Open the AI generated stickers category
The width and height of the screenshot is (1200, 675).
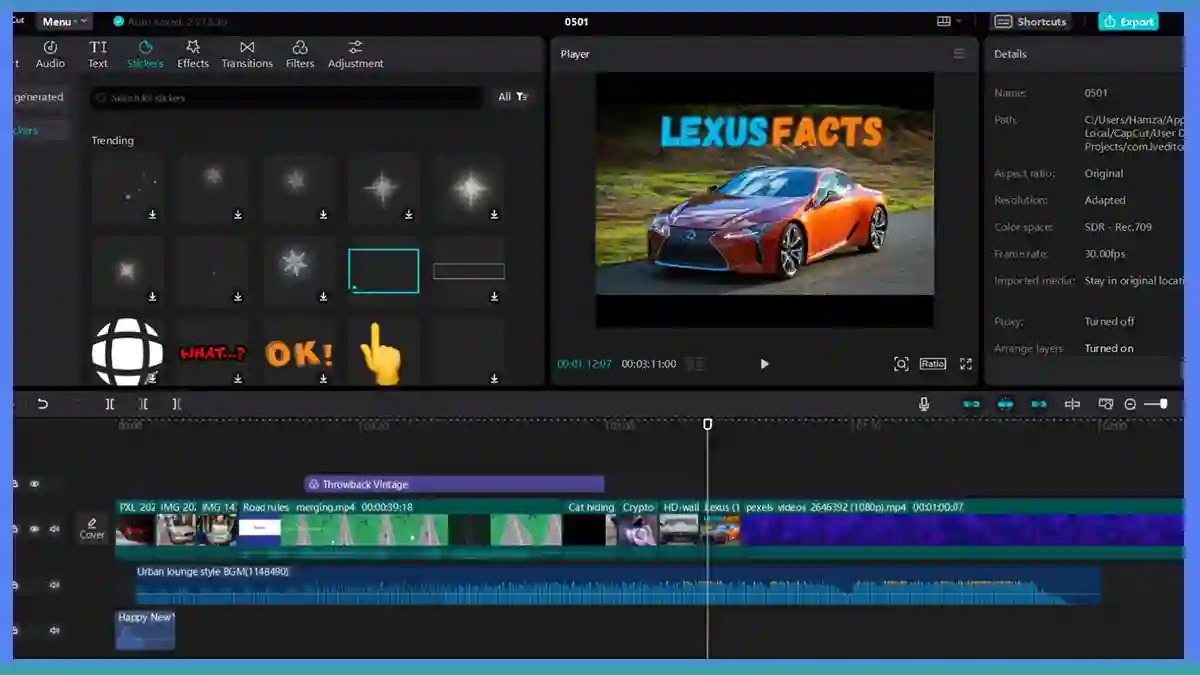tap(39, 97)
